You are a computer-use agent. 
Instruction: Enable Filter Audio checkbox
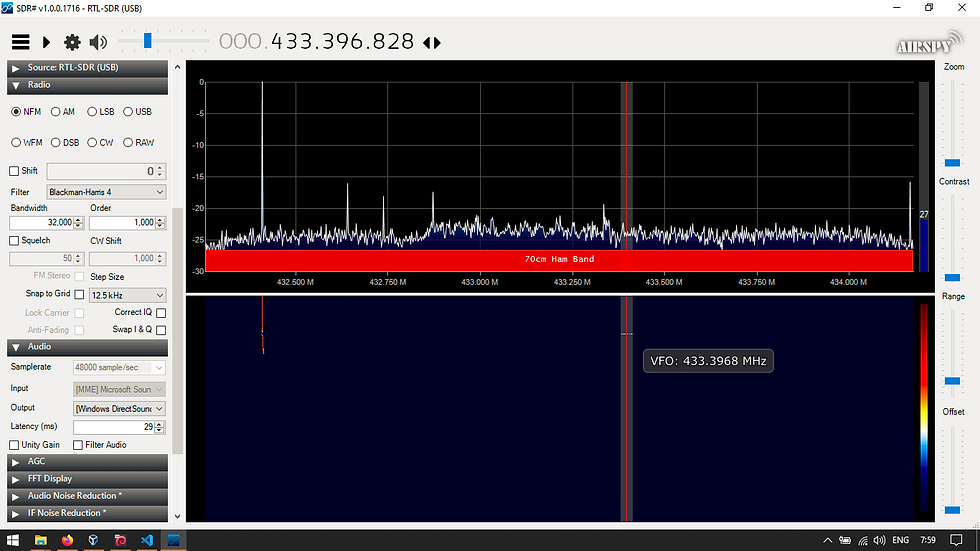pyautogui.click(x=78, y=445)
